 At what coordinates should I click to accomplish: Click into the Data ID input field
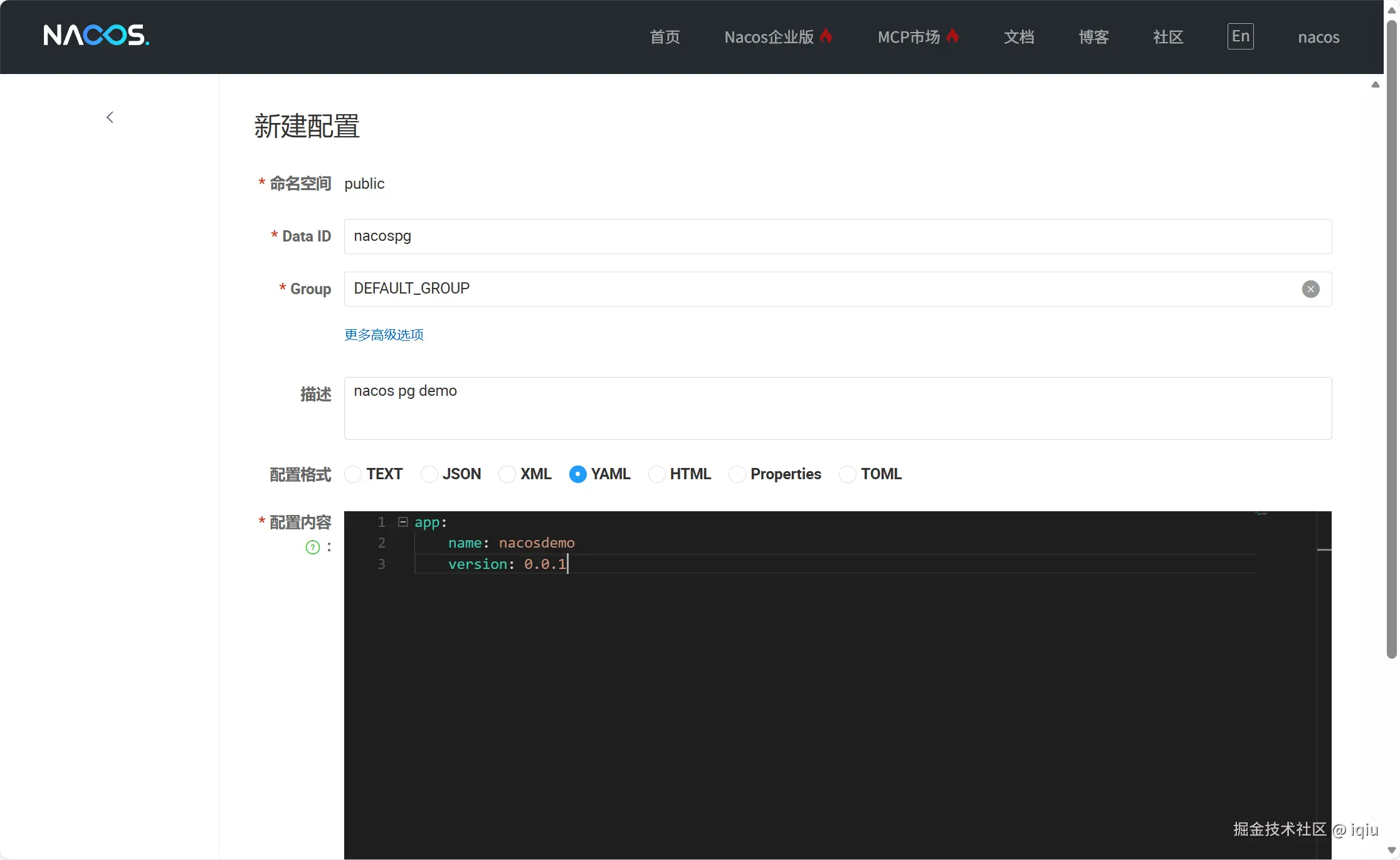pos(838,236)
